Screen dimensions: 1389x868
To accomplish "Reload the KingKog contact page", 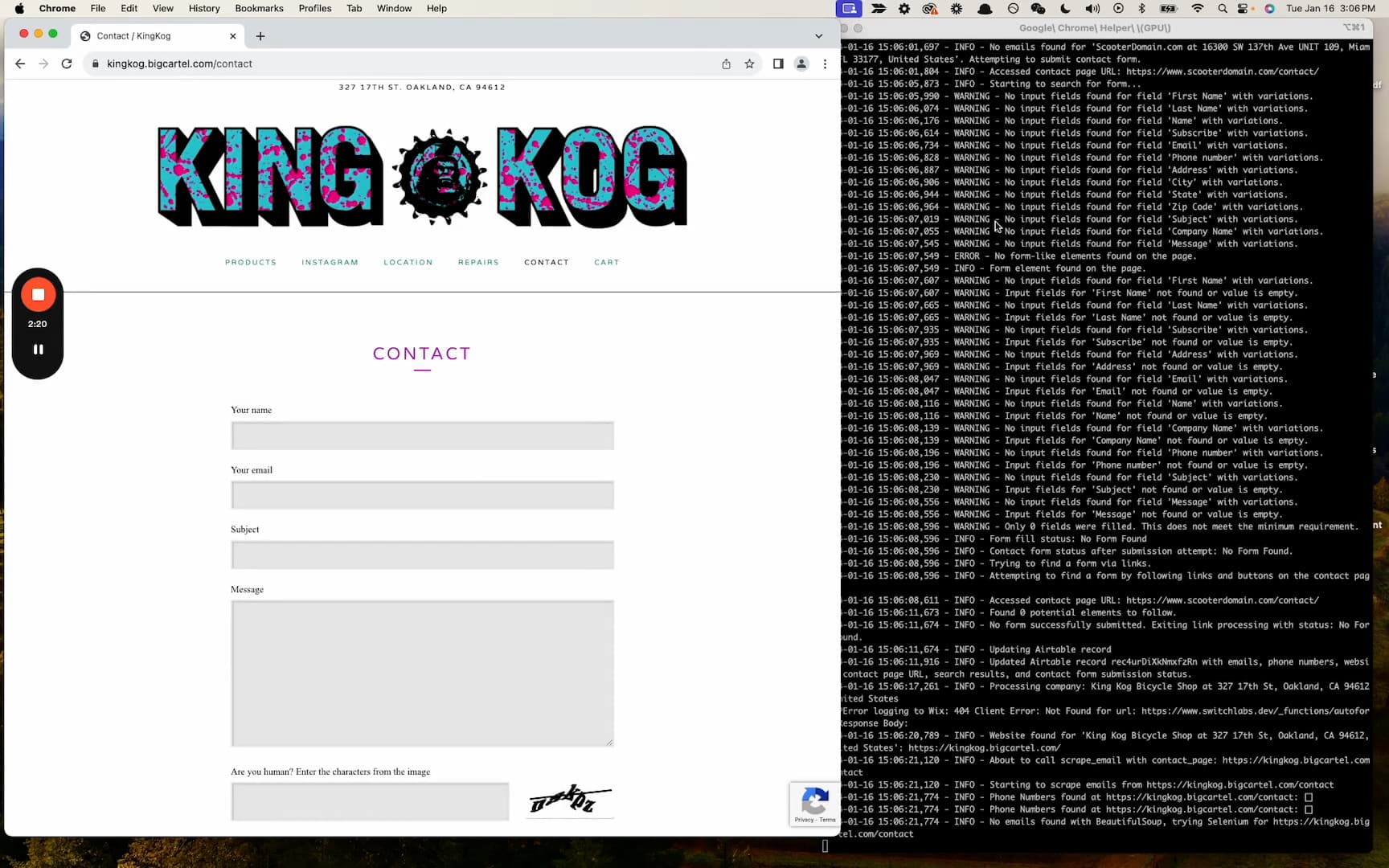I will pyautogui.click(x=67, y=63).
